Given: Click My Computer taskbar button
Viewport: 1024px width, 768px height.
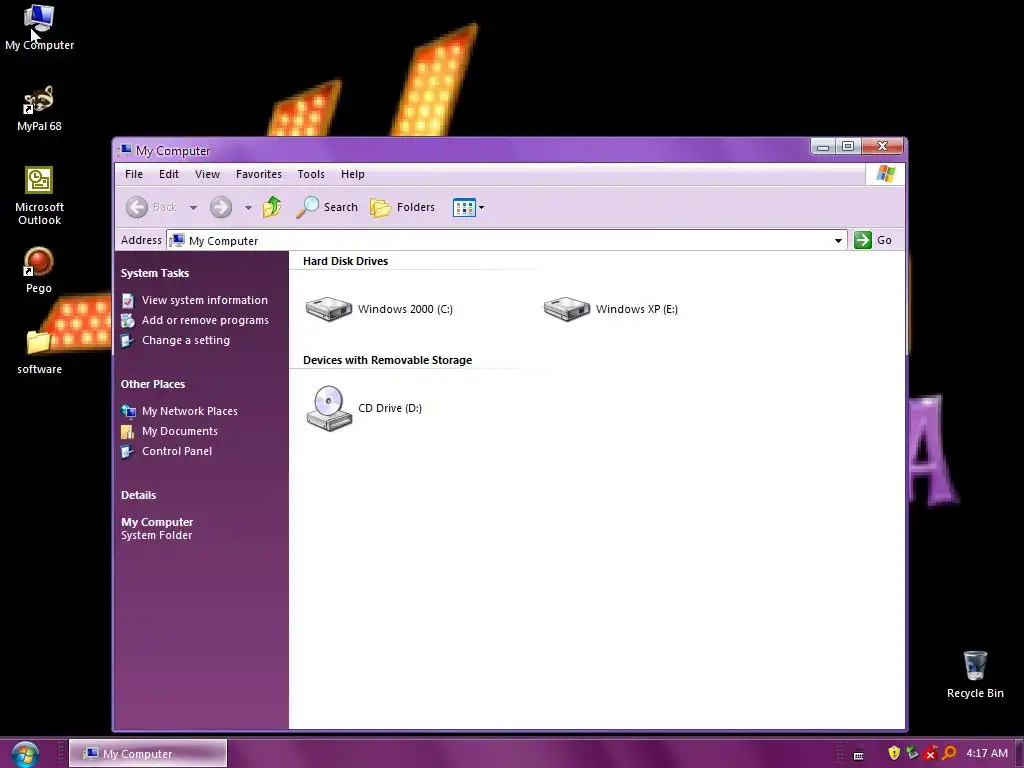Looking at the screenshot, I should 148,754.
